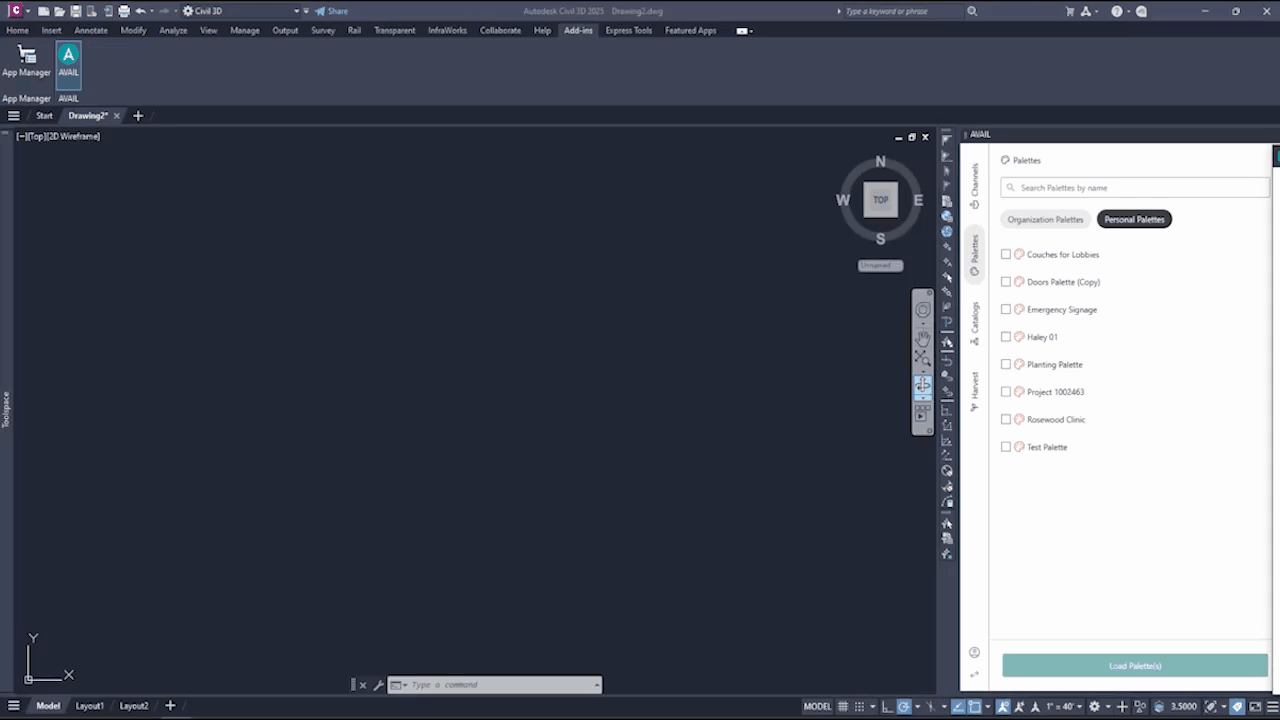Open a file using the folder icon
Screen dimensions: 1280x720
pos(60,11)
